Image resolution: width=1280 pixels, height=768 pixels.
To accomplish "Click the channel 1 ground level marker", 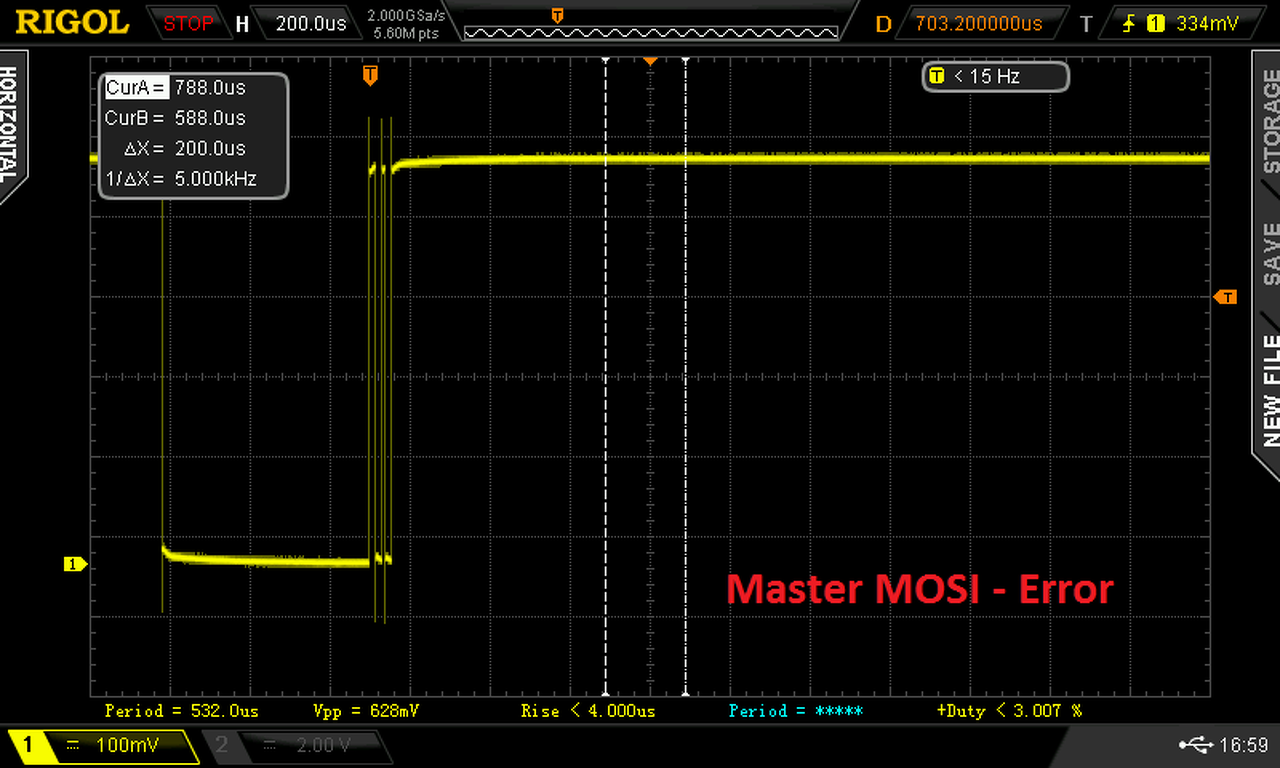I will (75, 565).
